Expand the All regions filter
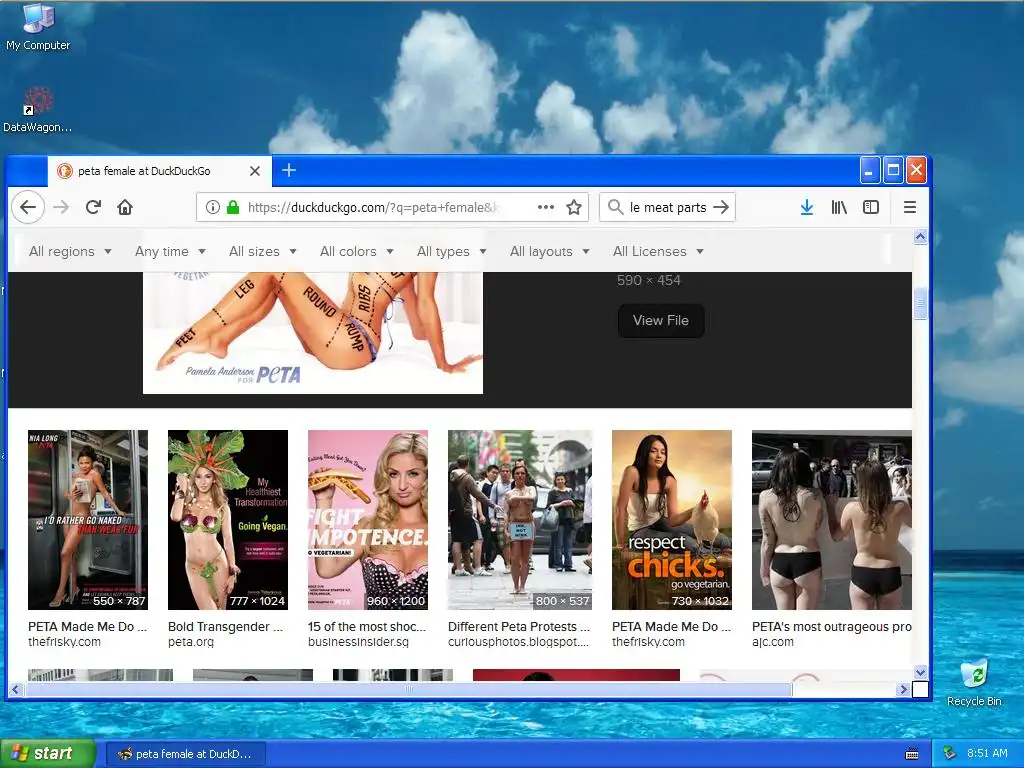Image resolution: width=1024 pixels, height=768 pixels. 71,251
